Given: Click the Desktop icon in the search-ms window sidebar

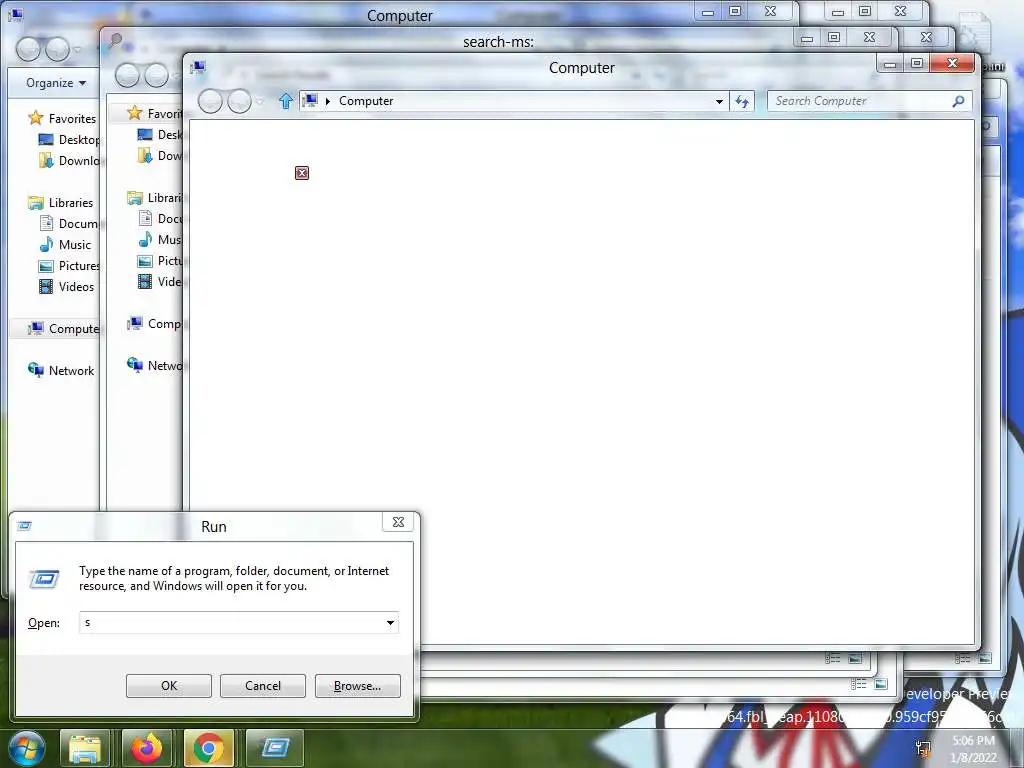Looking at the screenshot, I should coord(145,135).
